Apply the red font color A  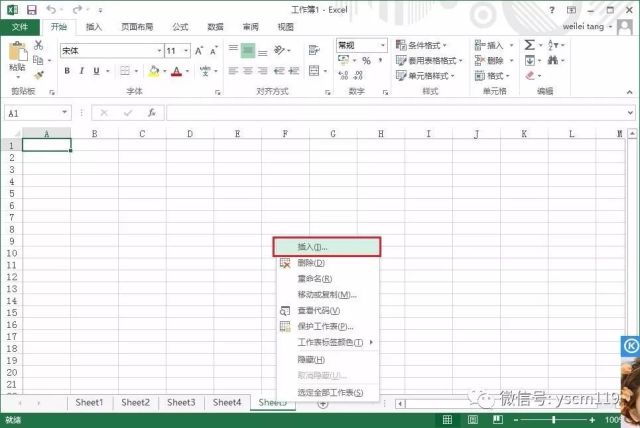[176, 71]
